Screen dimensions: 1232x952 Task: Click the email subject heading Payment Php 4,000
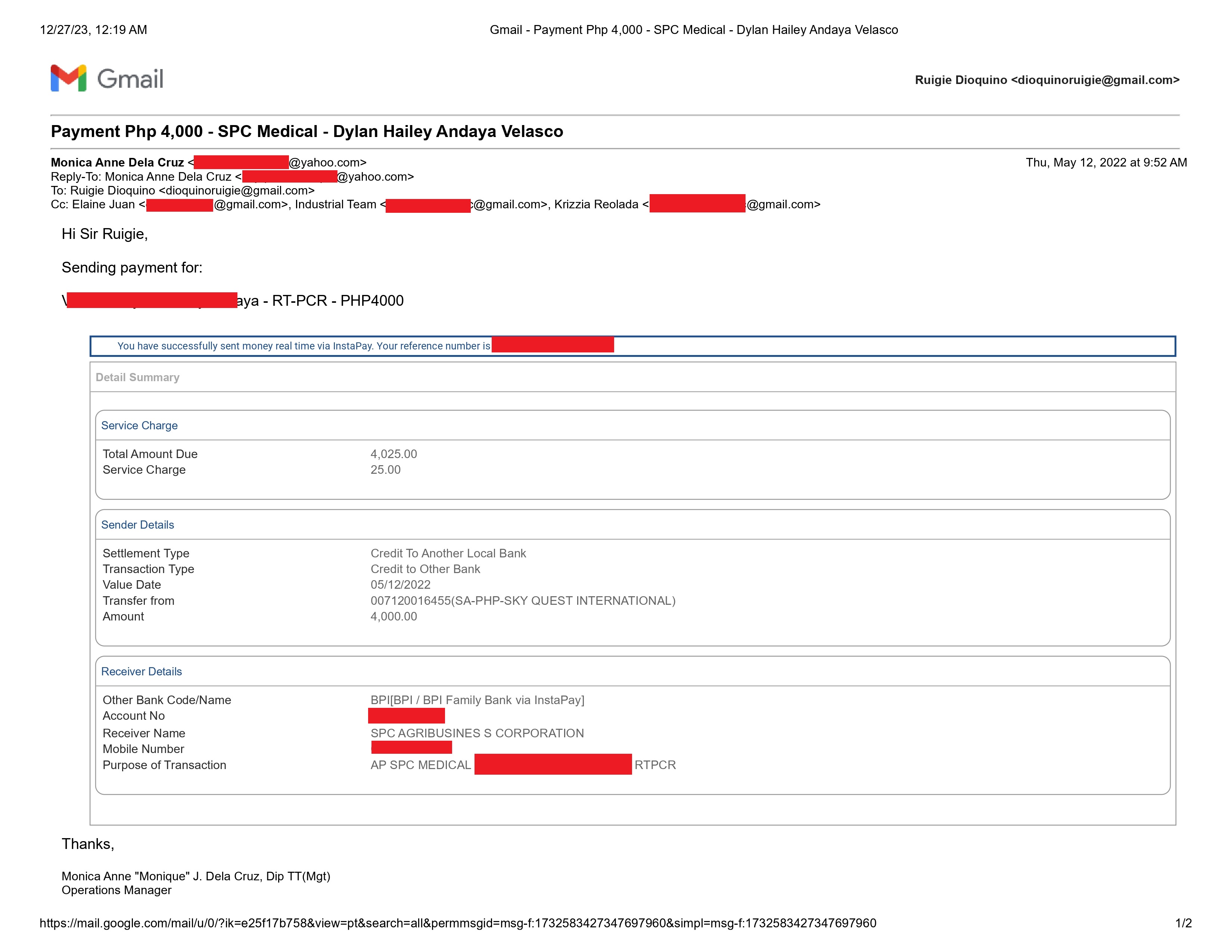click(307, 131)
